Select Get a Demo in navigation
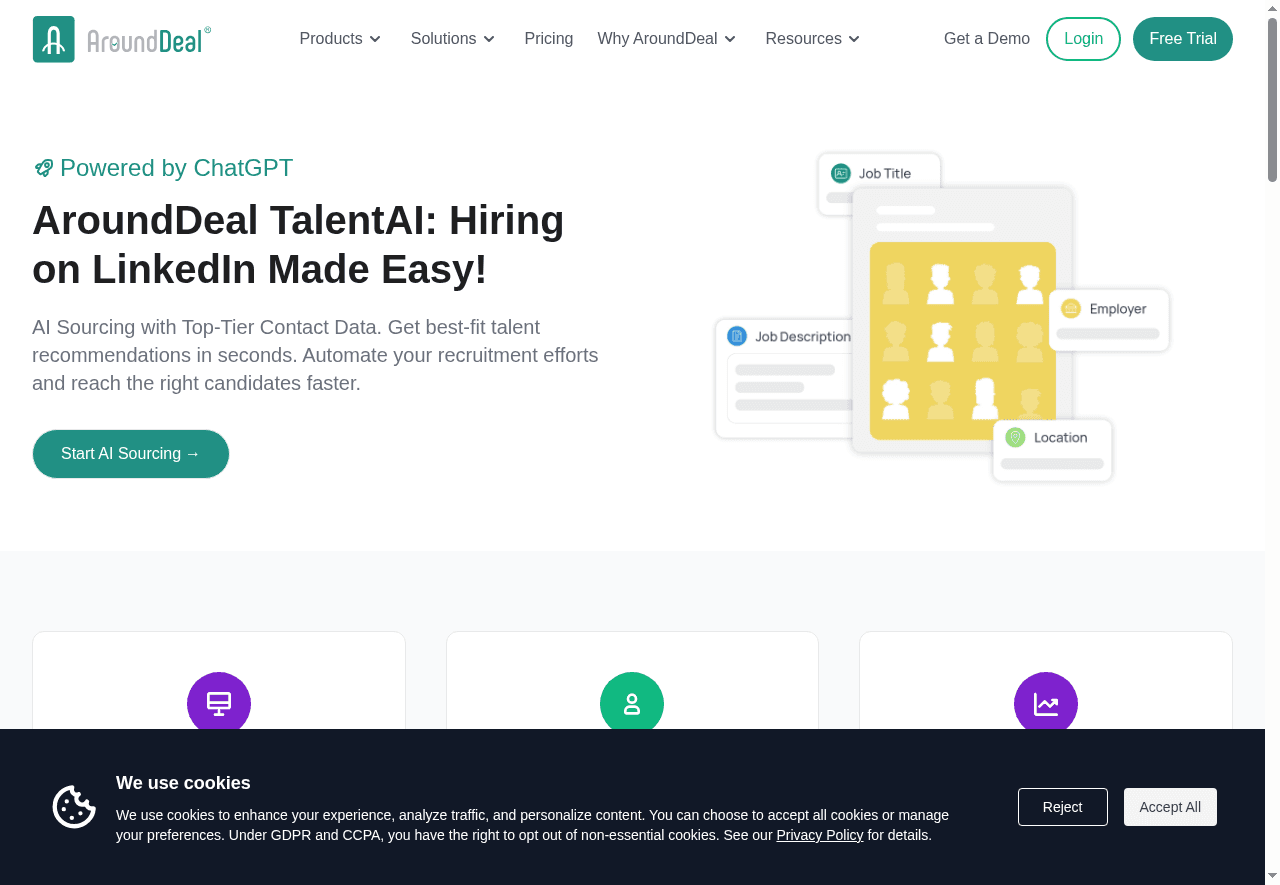1280x885 pixels. pos(986,39)
